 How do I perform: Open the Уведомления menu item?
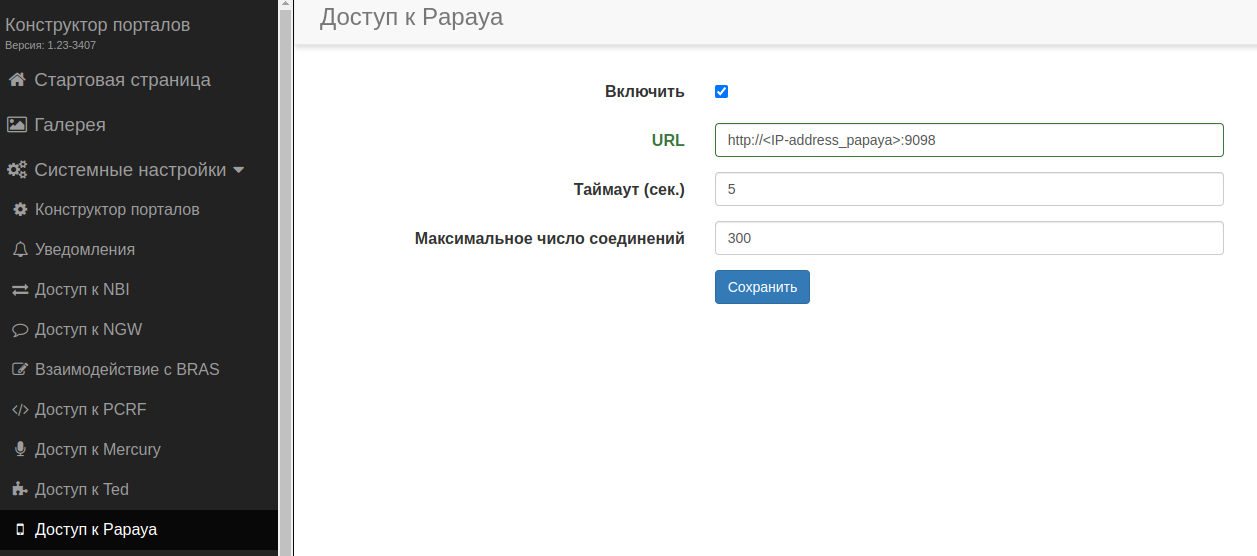point(85,250)
